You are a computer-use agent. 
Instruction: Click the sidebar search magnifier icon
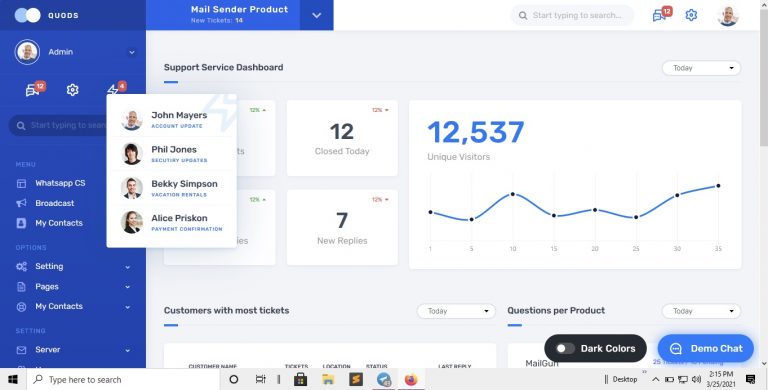coord(21,125)
